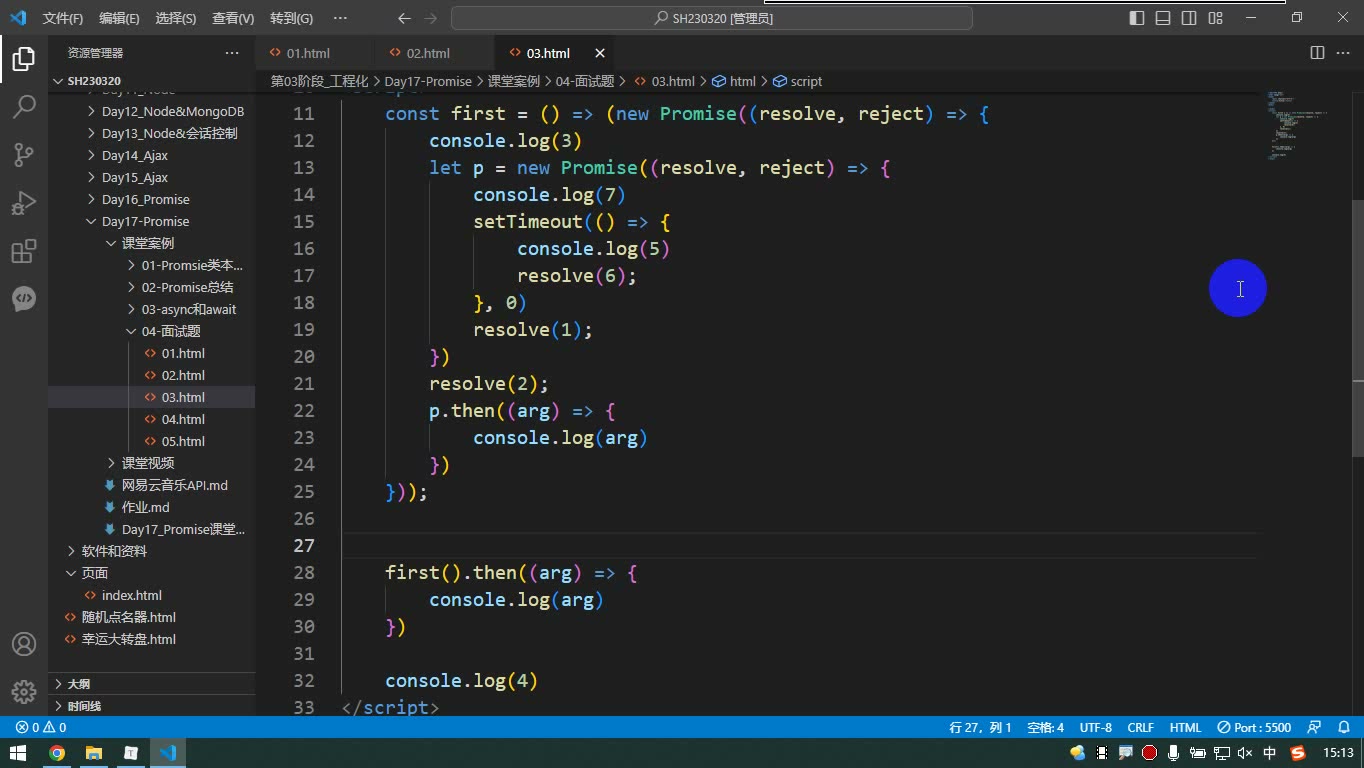The width and height of the screenshot is (1364, 768).
Task: Open the Windows Start menu
Action: pyautogui.click(x=18, y=753)
